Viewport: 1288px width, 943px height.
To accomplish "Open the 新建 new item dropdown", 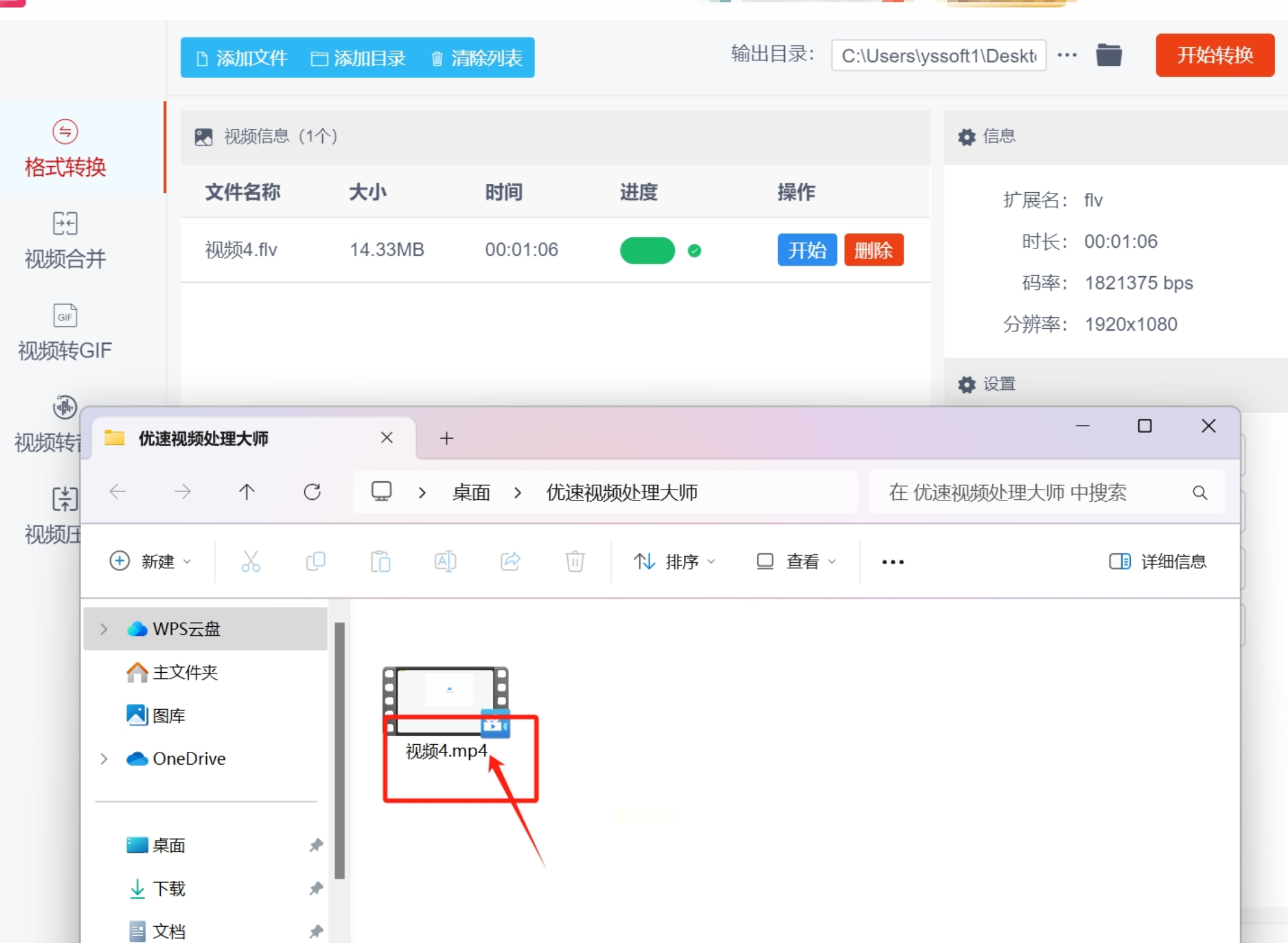I will click(x=151, y=562).
